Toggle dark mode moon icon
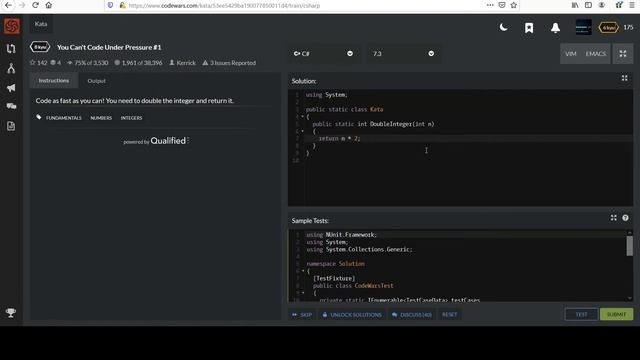Image resolution: width=640 pixels, height=360 pixels. (x=504, y=27)
